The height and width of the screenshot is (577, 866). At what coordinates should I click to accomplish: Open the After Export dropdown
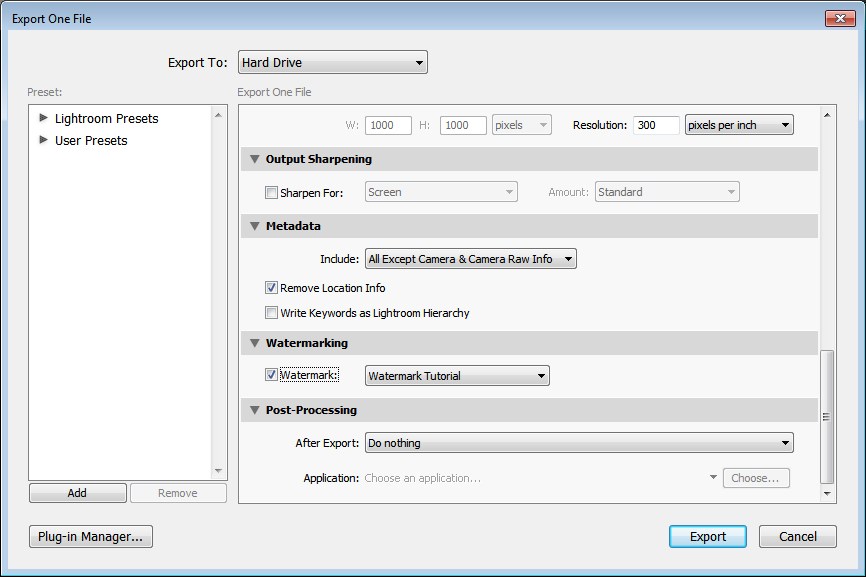click(578, 443)
